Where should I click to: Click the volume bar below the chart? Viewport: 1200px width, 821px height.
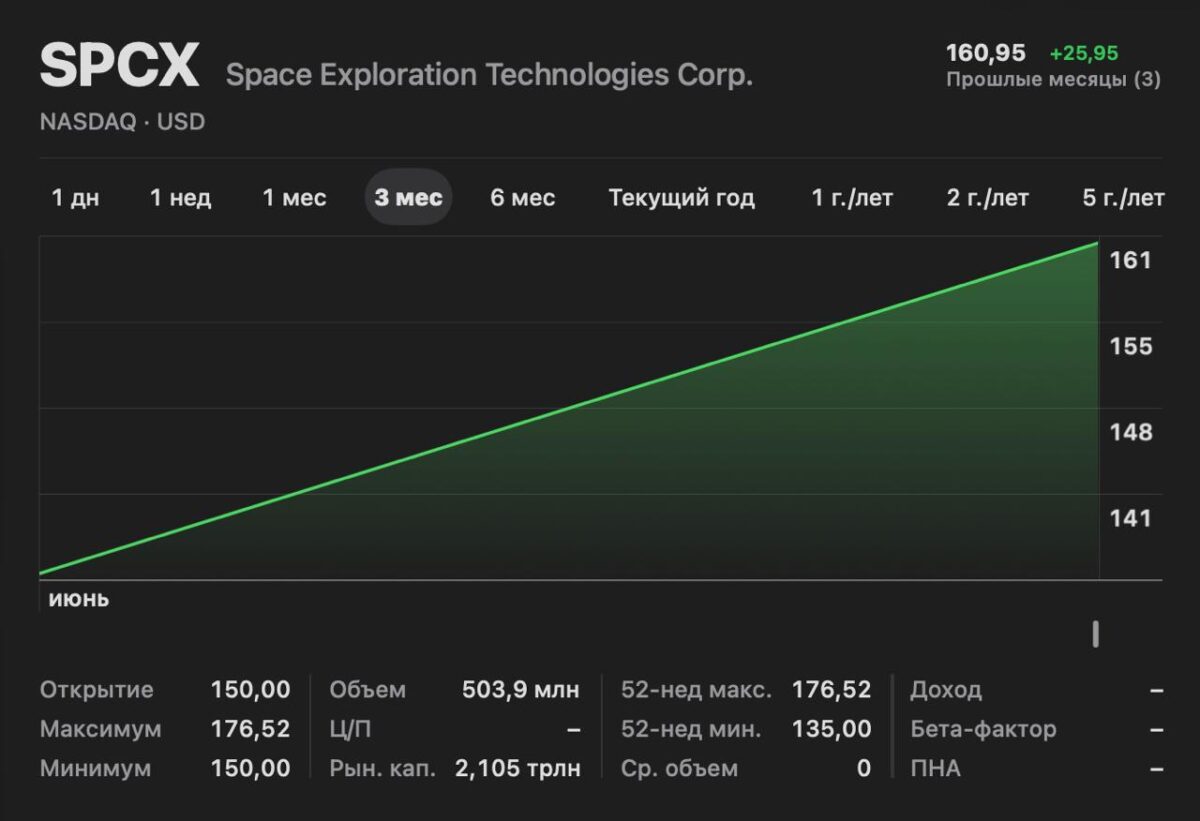[x=1096, y=634]
